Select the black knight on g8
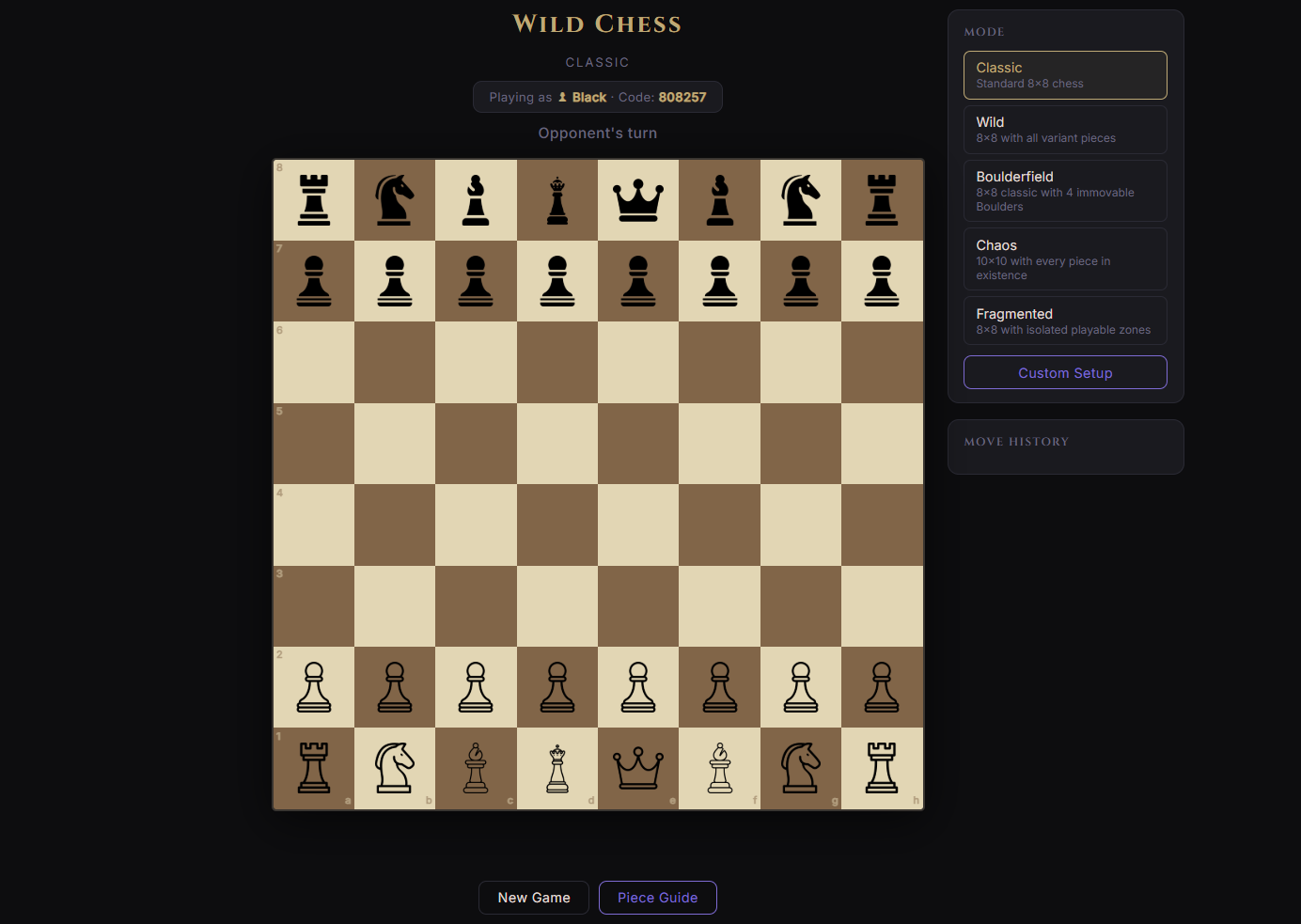This screenshot has height=924, width=1301. (801, 200)
